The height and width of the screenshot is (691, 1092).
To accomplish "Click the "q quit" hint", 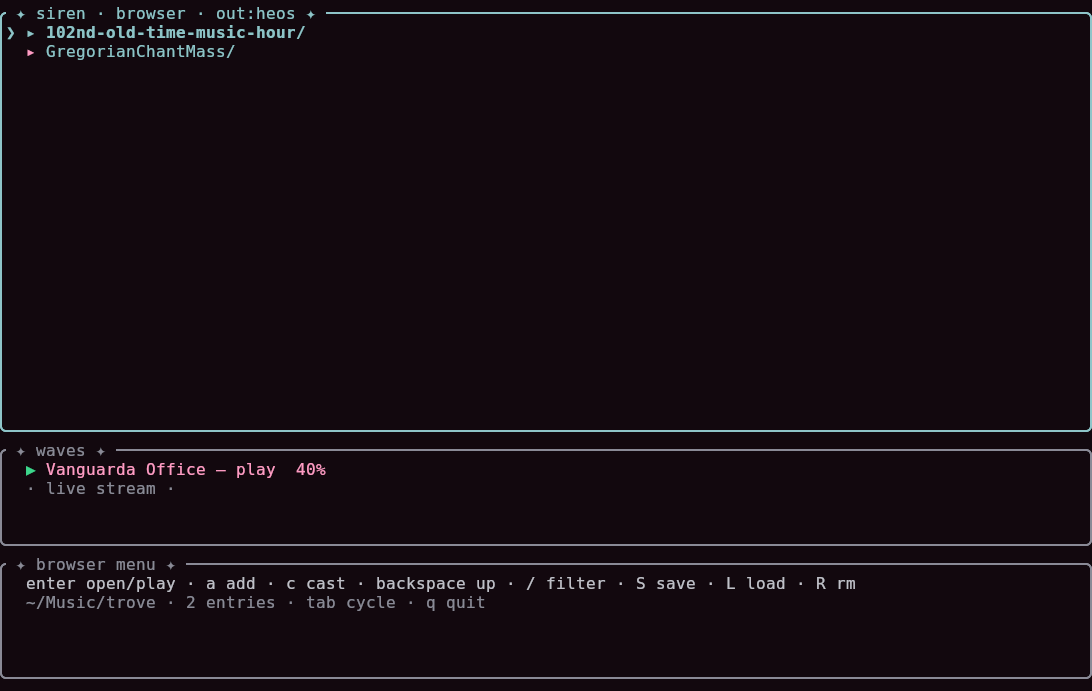I will 455,603.
